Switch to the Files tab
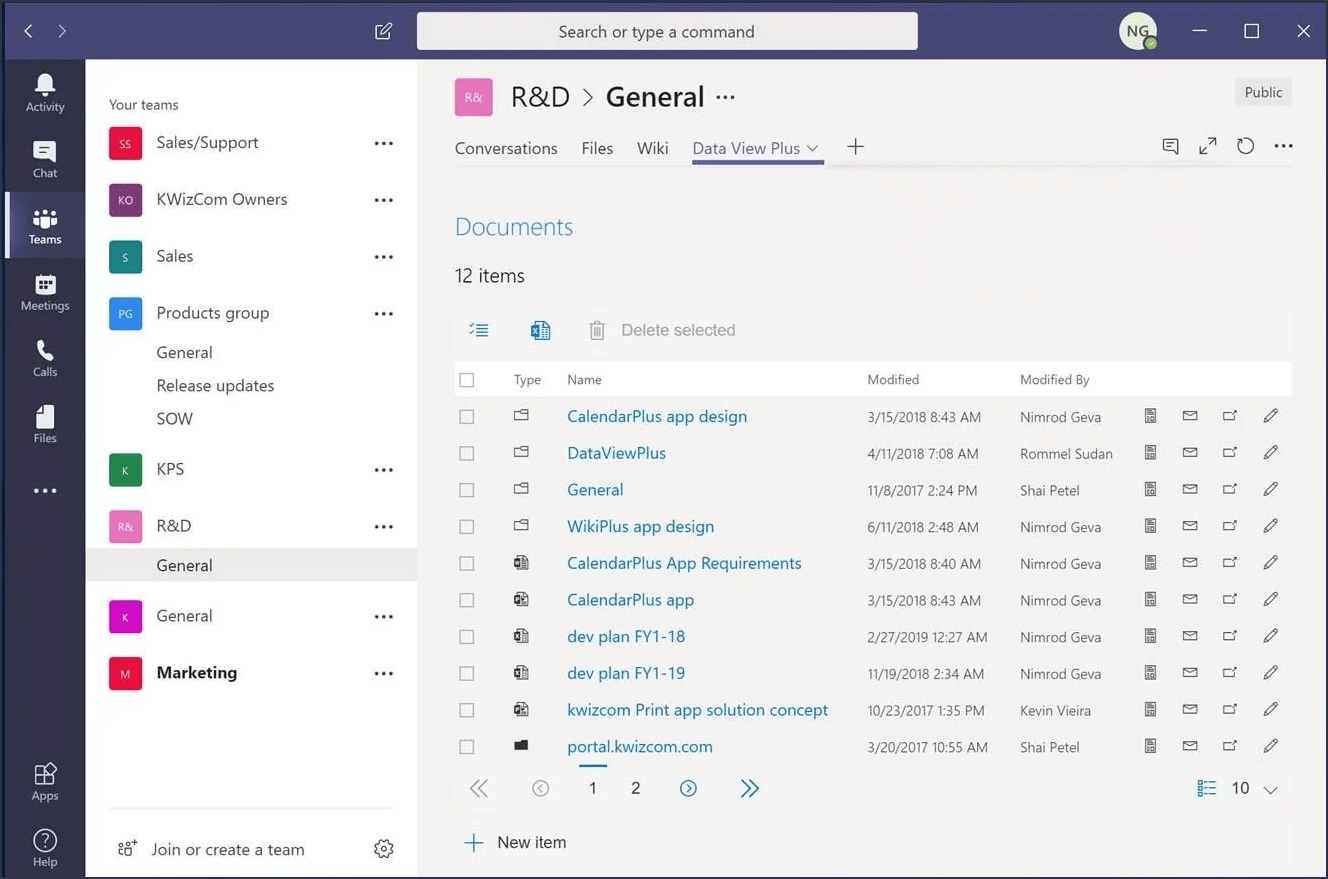Image resolution: width=1328 pixels, height=879 pixels. 597,148
